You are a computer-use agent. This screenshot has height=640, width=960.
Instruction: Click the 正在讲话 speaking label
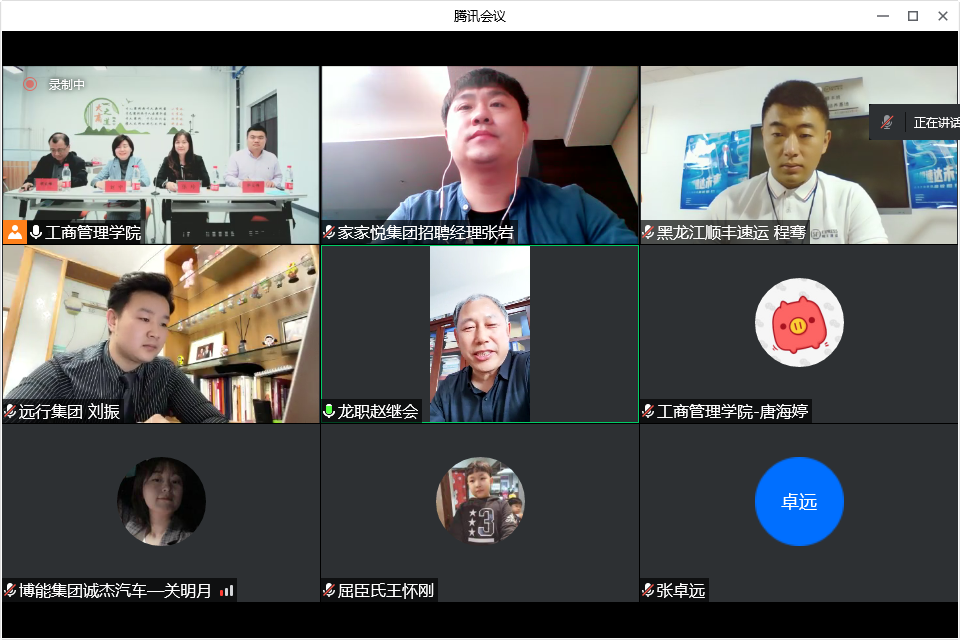pyautogui.click(x=935, y=122)
